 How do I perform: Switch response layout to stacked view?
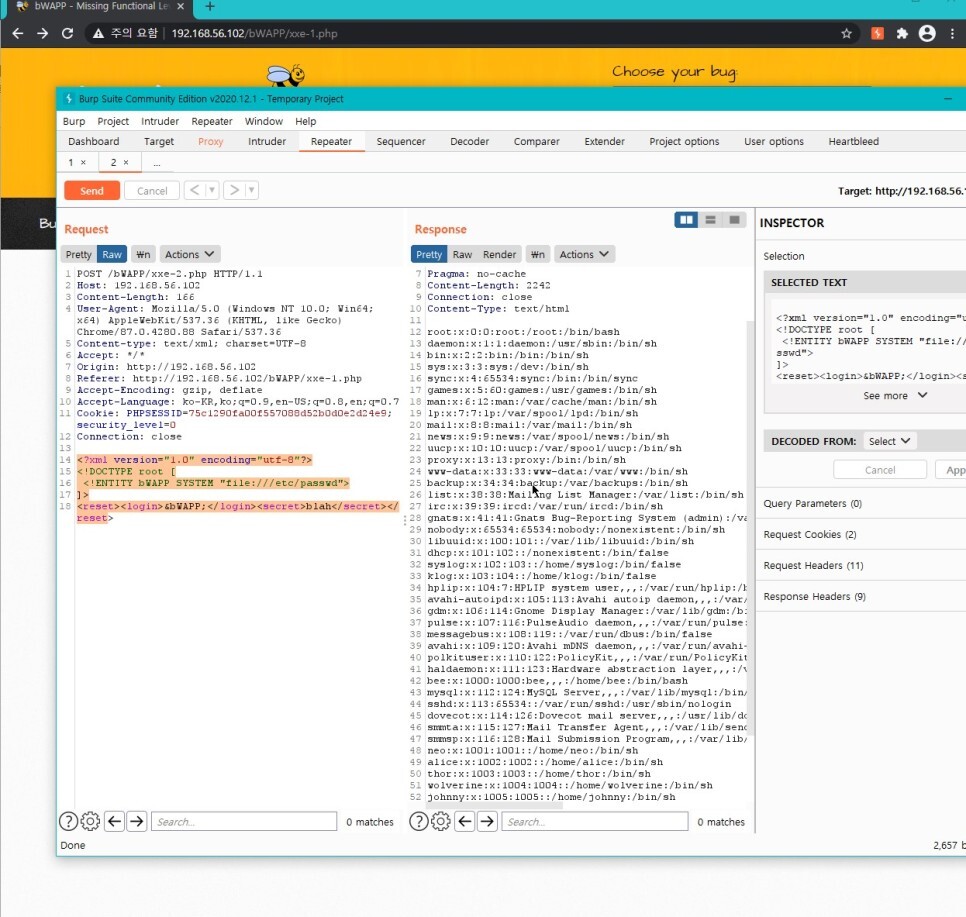(710, 220)
